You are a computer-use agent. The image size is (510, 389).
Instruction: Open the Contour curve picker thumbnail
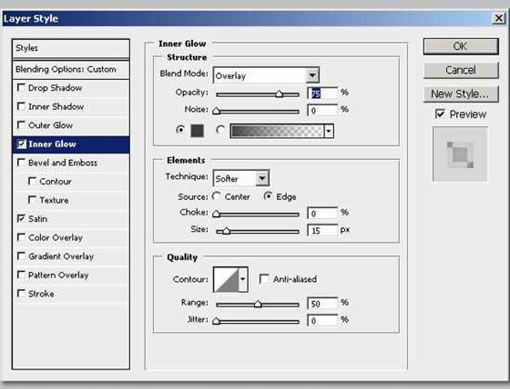[x=227, y=279]
